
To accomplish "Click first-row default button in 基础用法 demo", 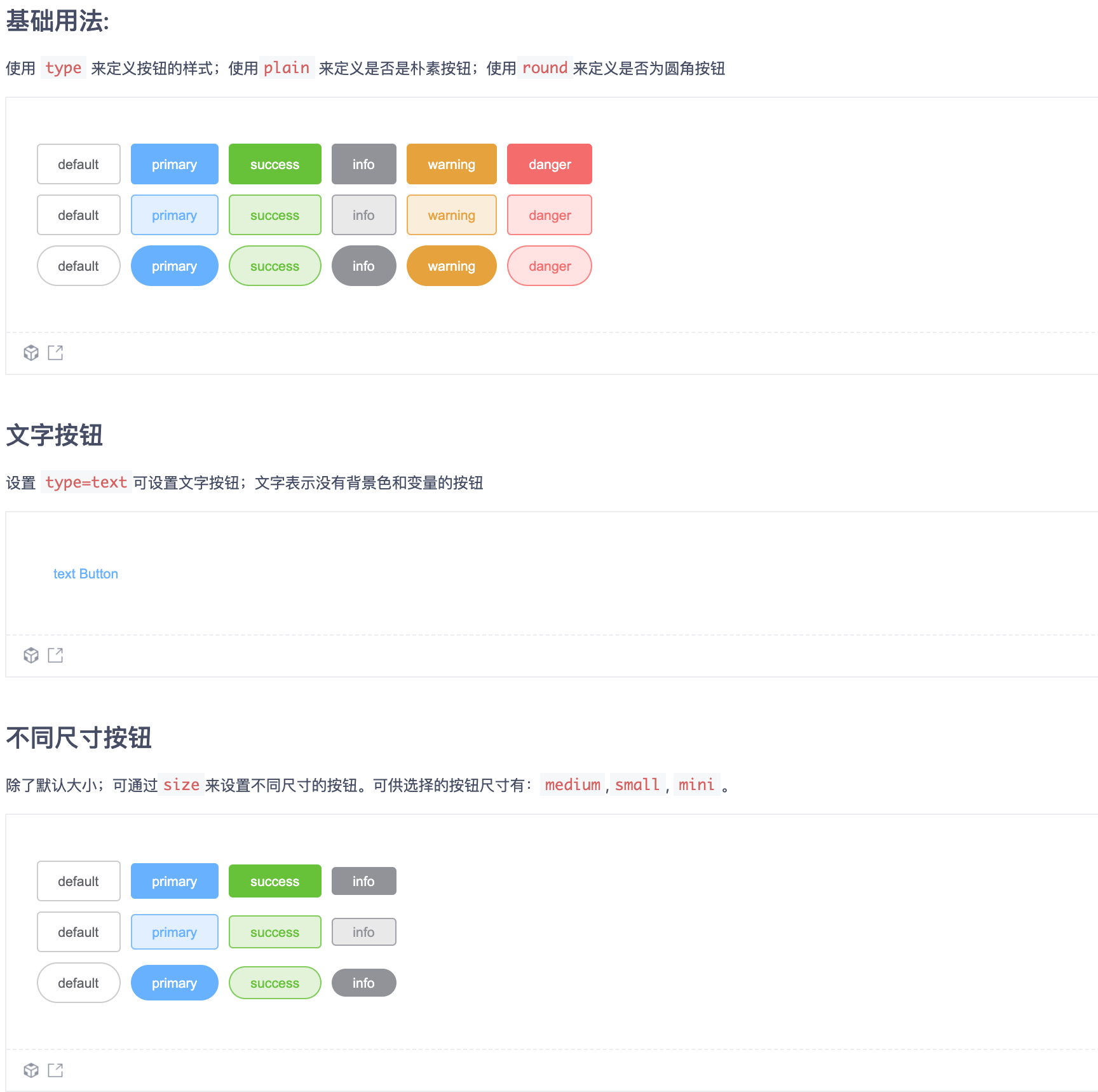I will [79, 164].
